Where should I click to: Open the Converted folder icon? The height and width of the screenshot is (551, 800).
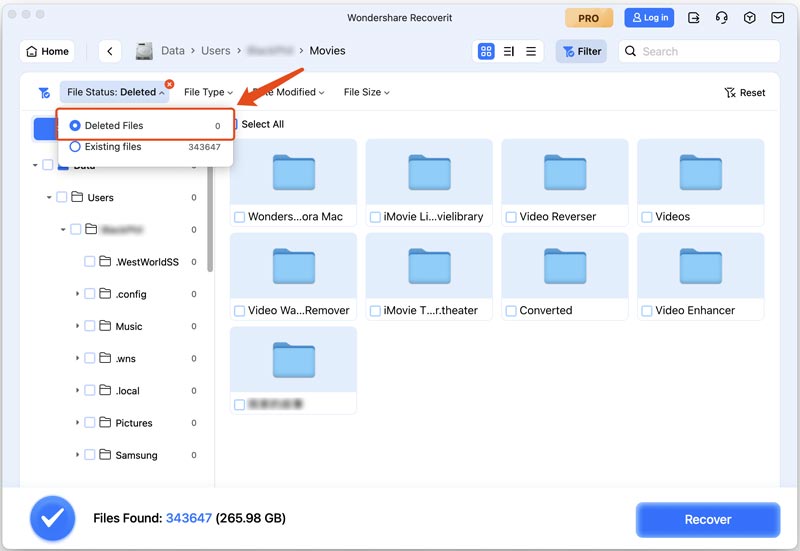tap(565, 266)
